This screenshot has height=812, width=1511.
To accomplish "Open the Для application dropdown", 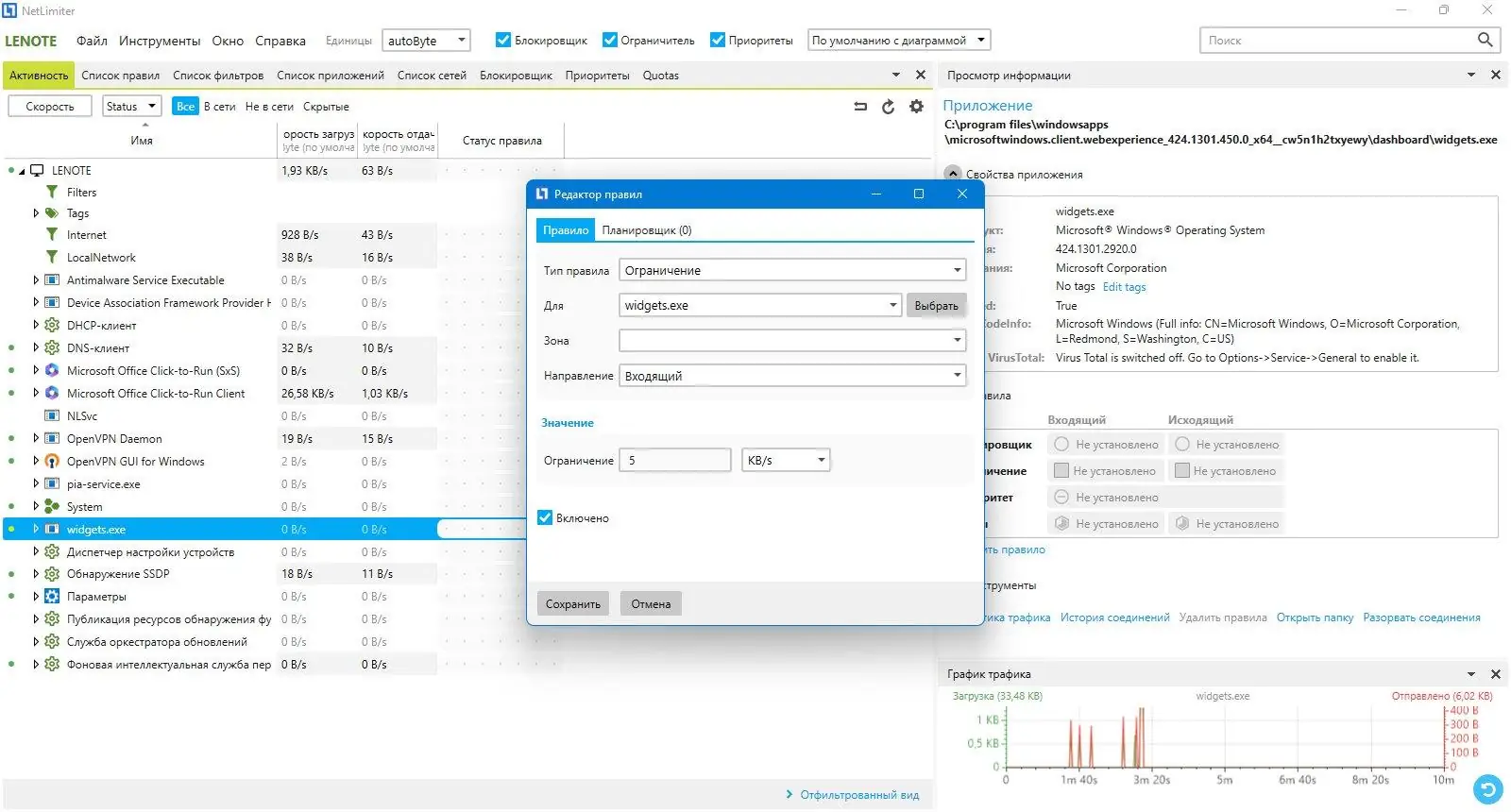I will coord(760,305).
